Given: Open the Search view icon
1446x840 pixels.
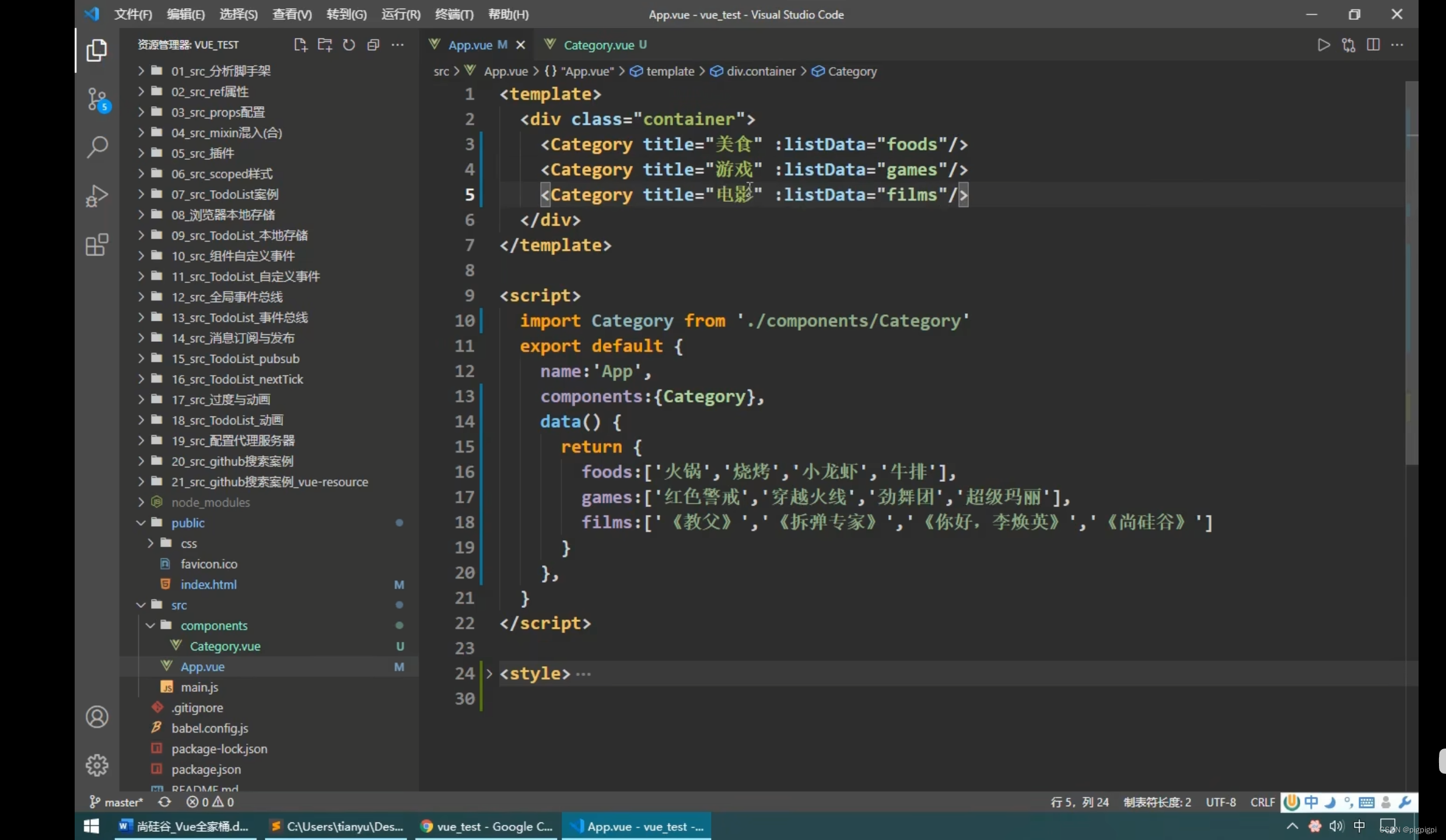Looking at the screenshot, I should click(97, 148).
